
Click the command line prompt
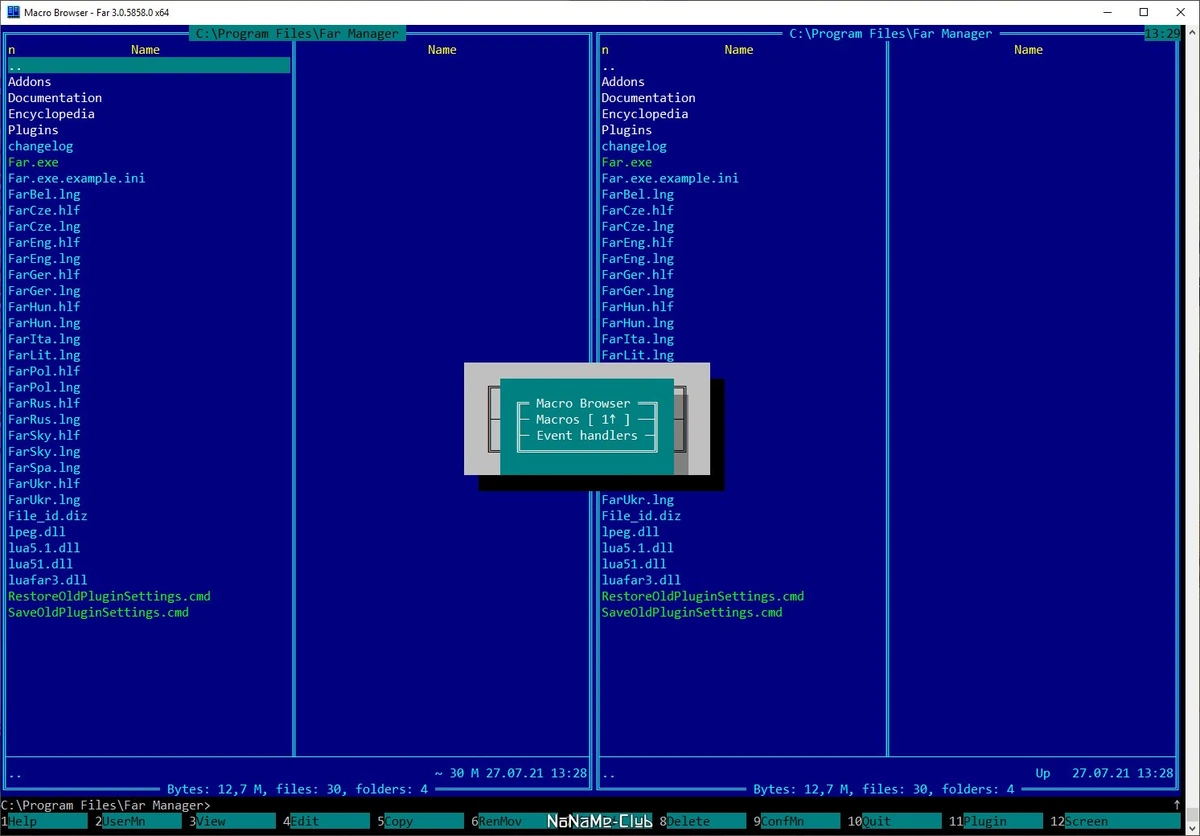[x=106, y=805]
